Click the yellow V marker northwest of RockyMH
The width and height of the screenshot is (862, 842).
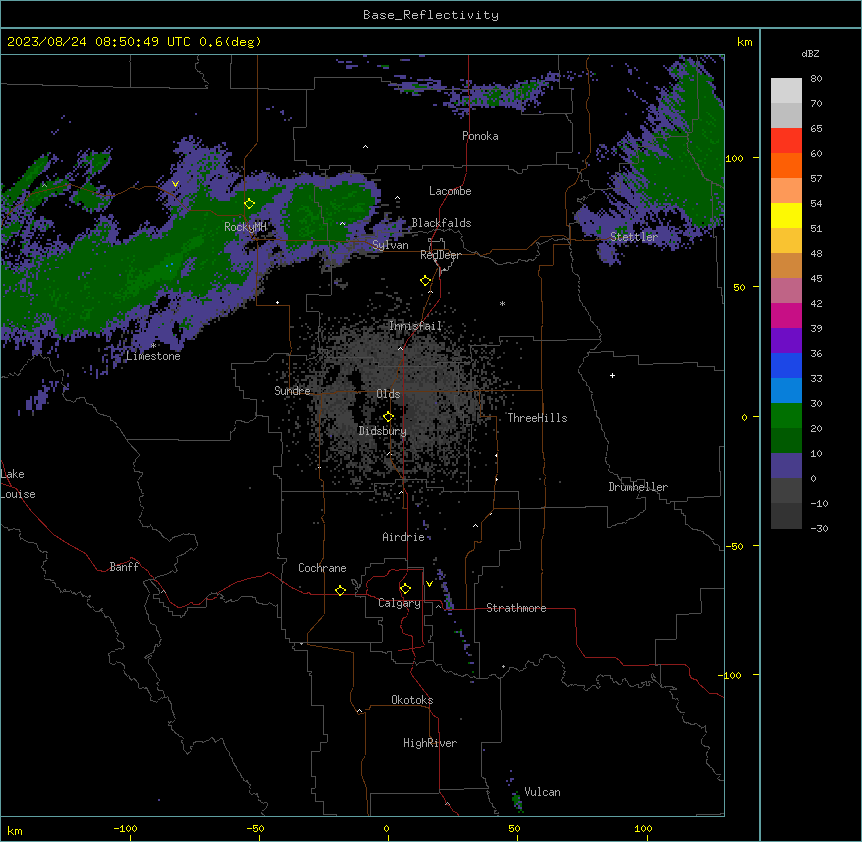pyautogui.click(x=175, y=184)
